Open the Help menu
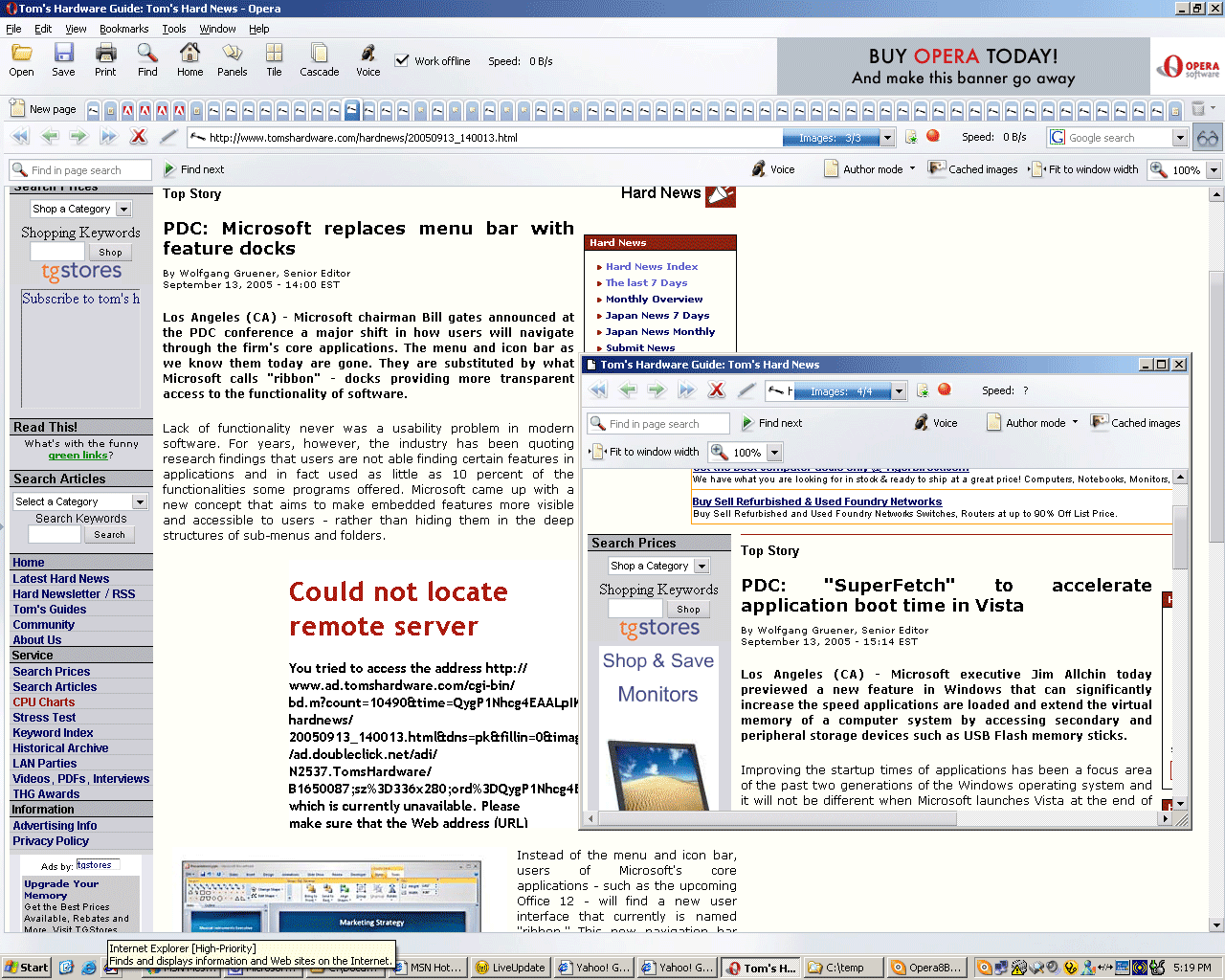The image size is (1225, 980). [259, 29]
